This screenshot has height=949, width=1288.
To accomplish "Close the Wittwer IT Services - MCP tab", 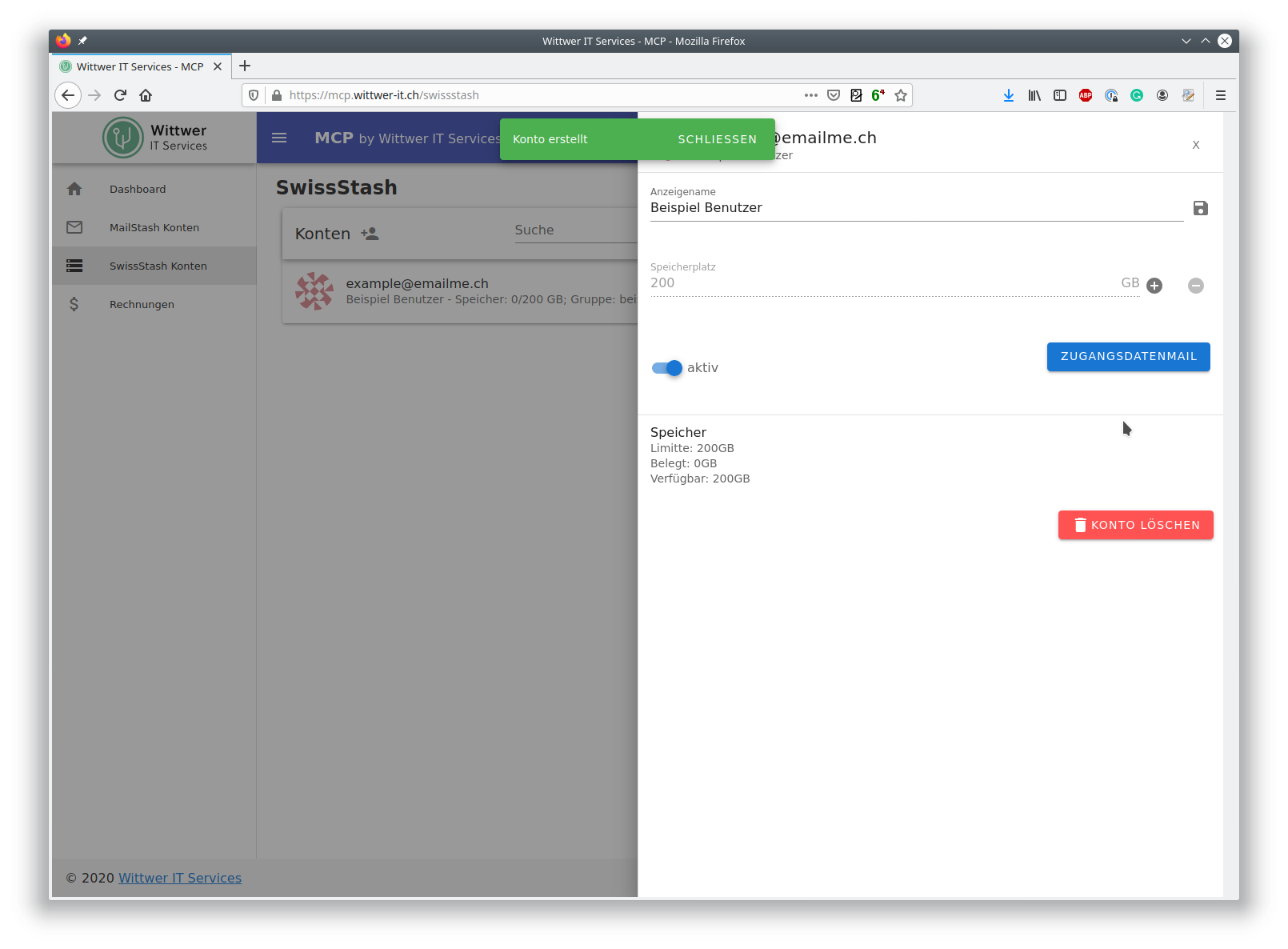I will coord(218,66).
